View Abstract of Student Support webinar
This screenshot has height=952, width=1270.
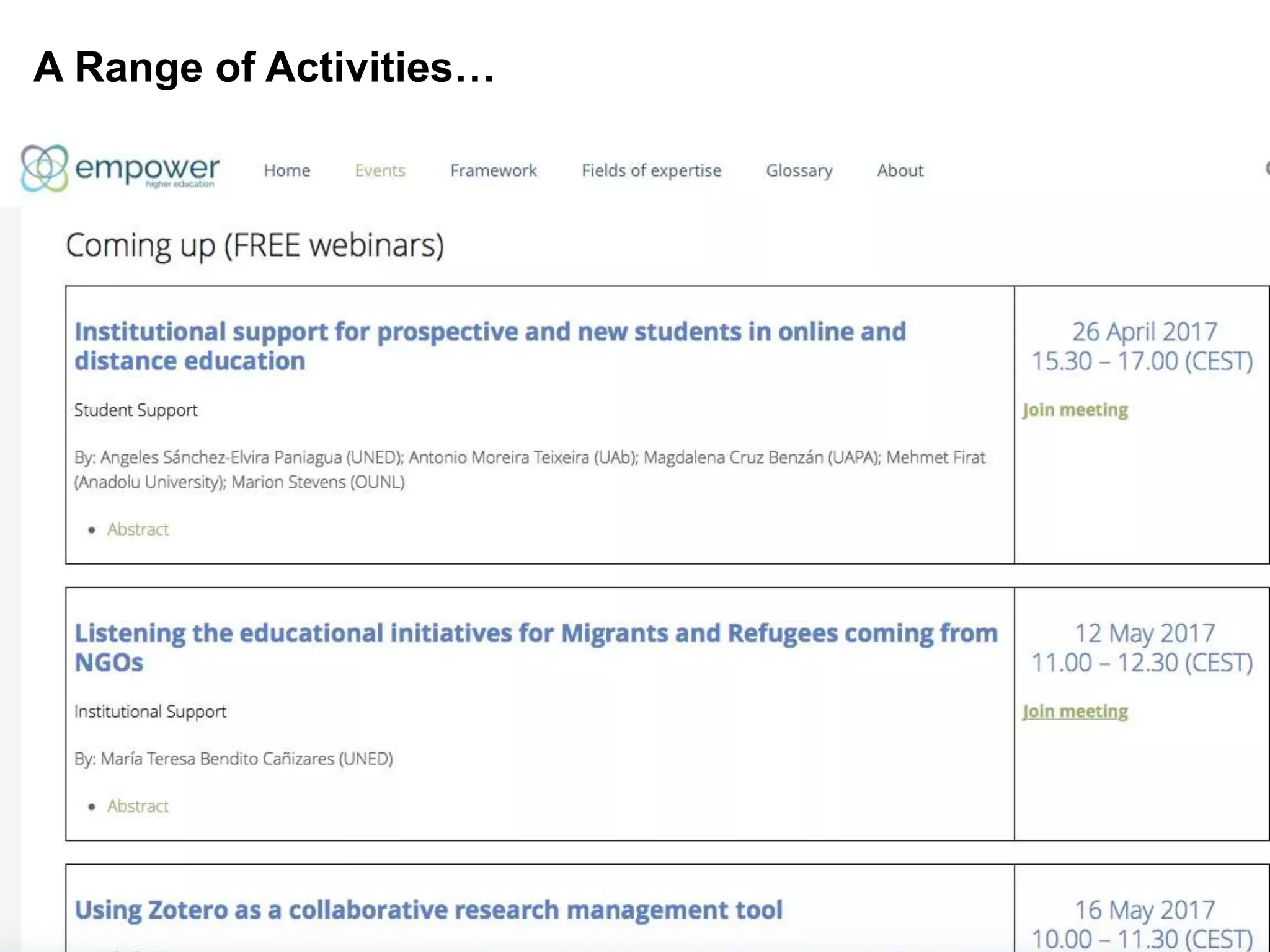138,529
